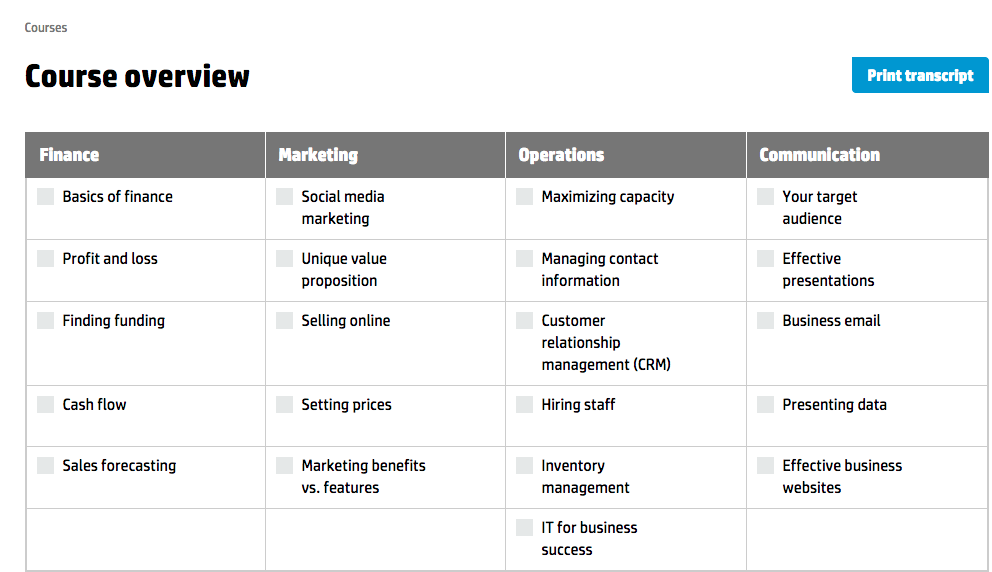
Task: Open Customer relationship management (CRM) course
Action: point(605,342)
